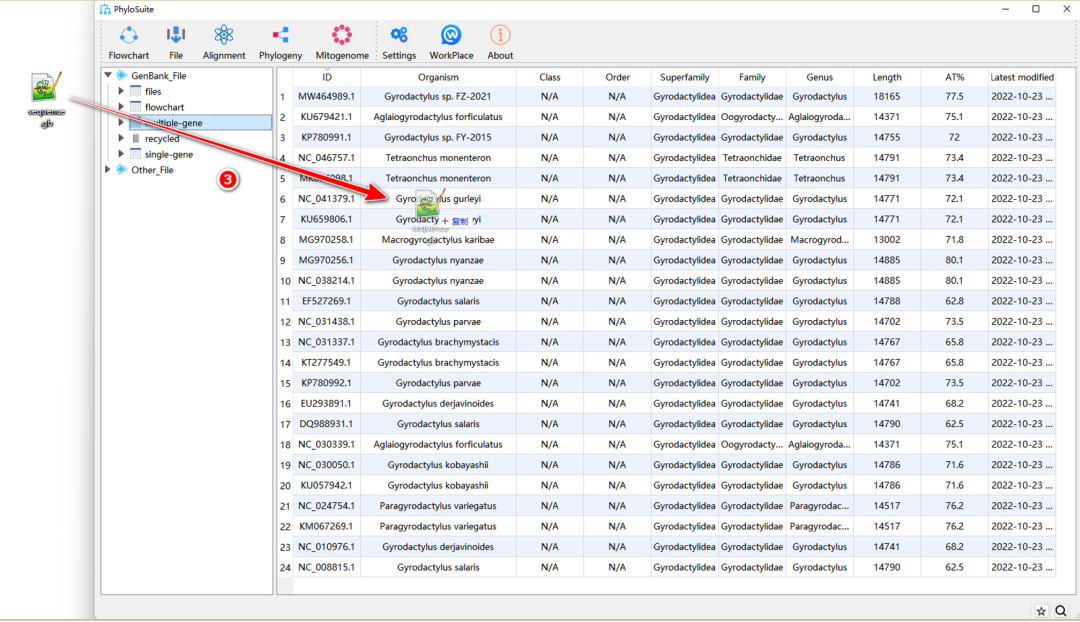Viewport: 1080px width, 622px height.
Task: Select ID cell NC_008815.1
Action: (326, 568)
